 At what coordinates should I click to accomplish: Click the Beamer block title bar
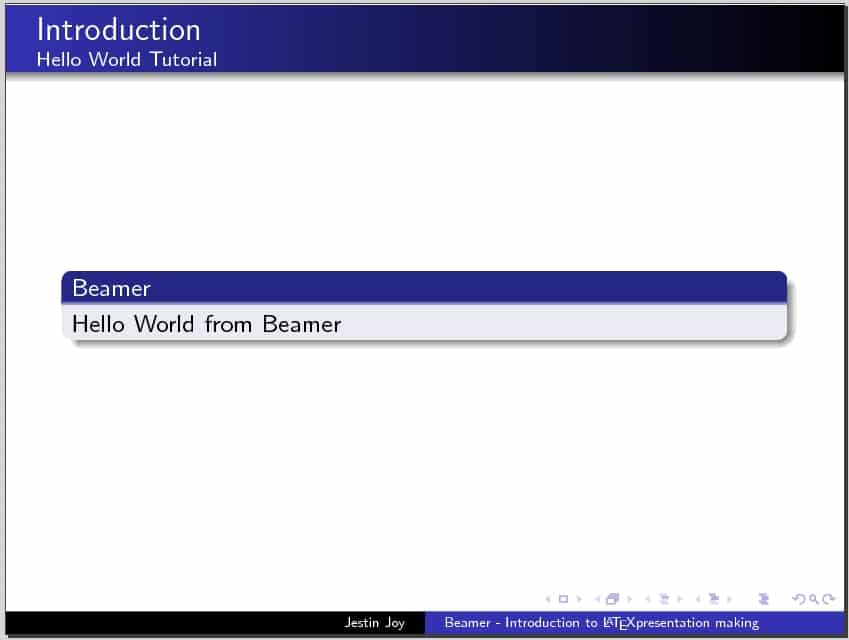coord(424,288)
